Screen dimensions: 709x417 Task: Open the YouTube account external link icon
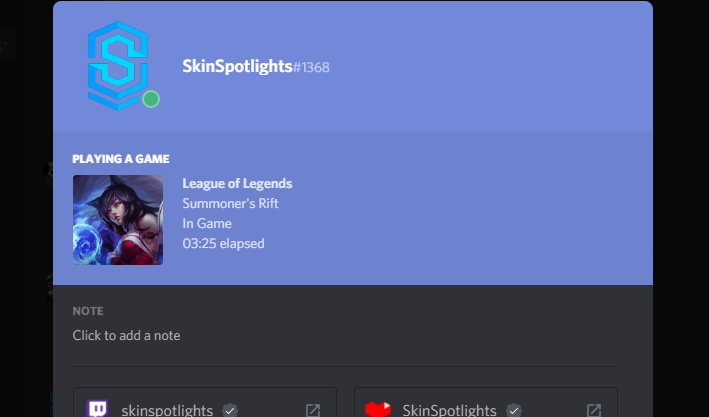coord(594,410)
